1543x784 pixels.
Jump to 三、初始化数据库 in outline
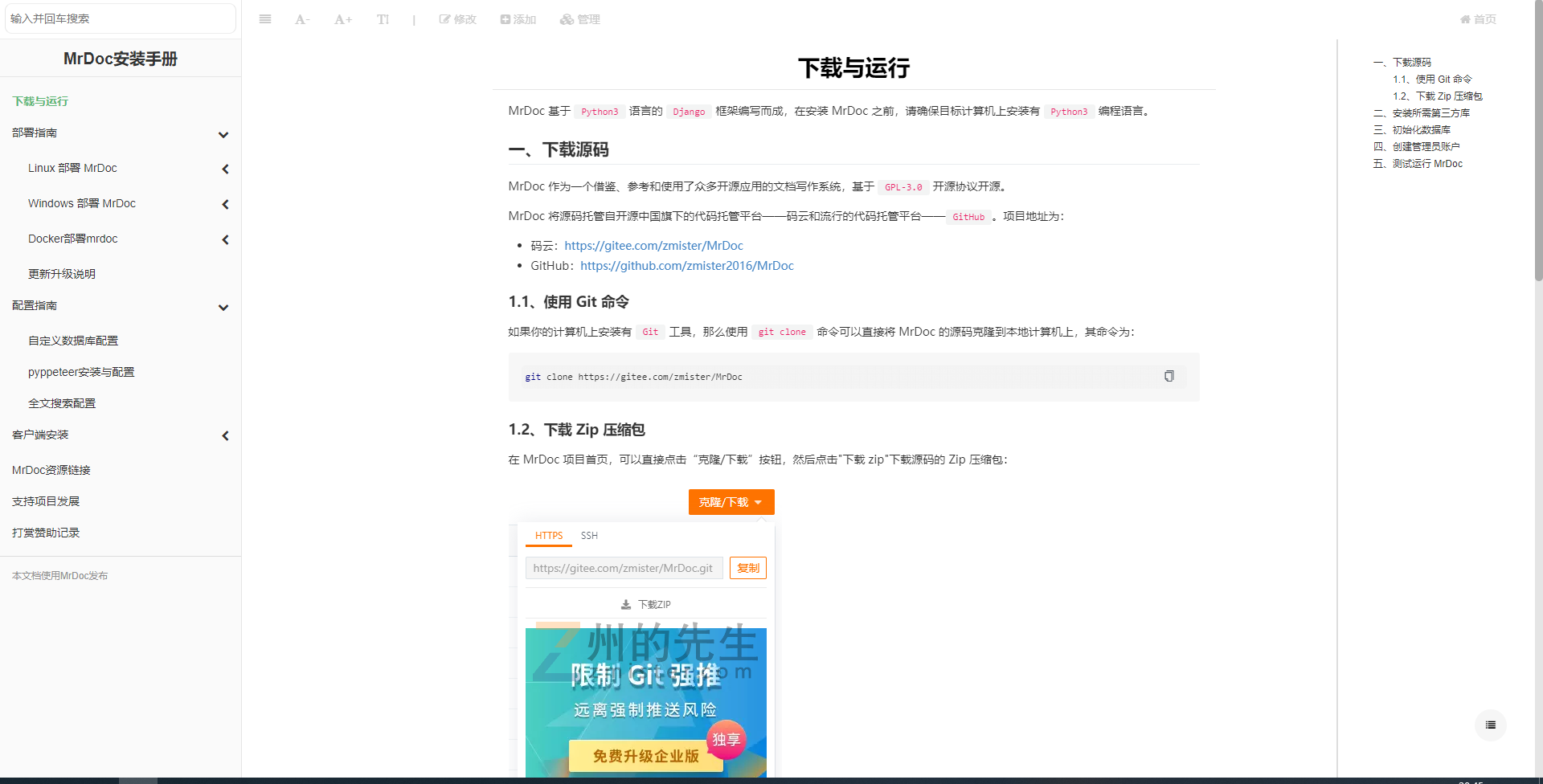[1412, 129]
